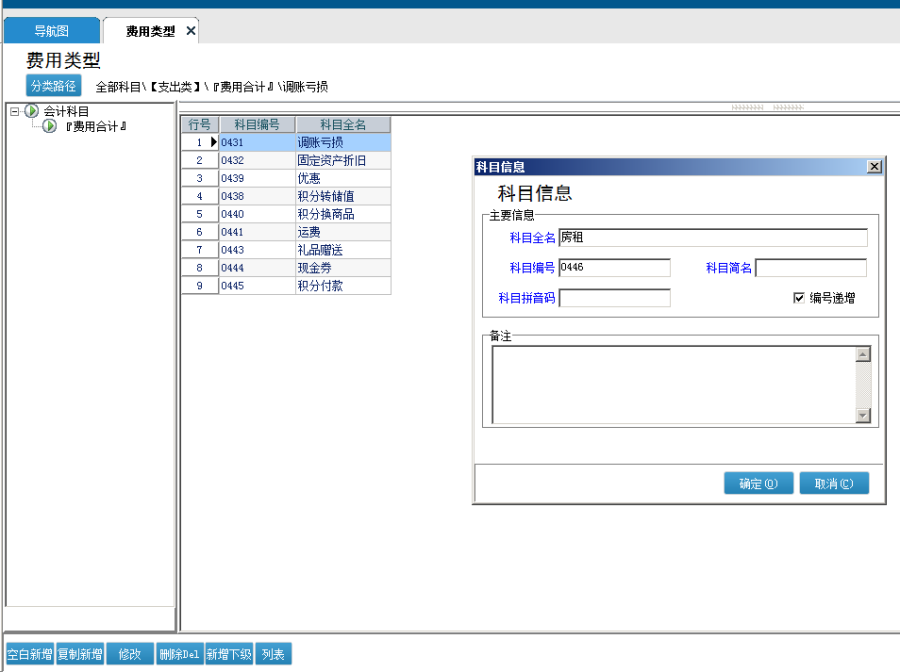900x672 pixels.
Task: Click the code cell 0438
Action: [x=257, y=196]
